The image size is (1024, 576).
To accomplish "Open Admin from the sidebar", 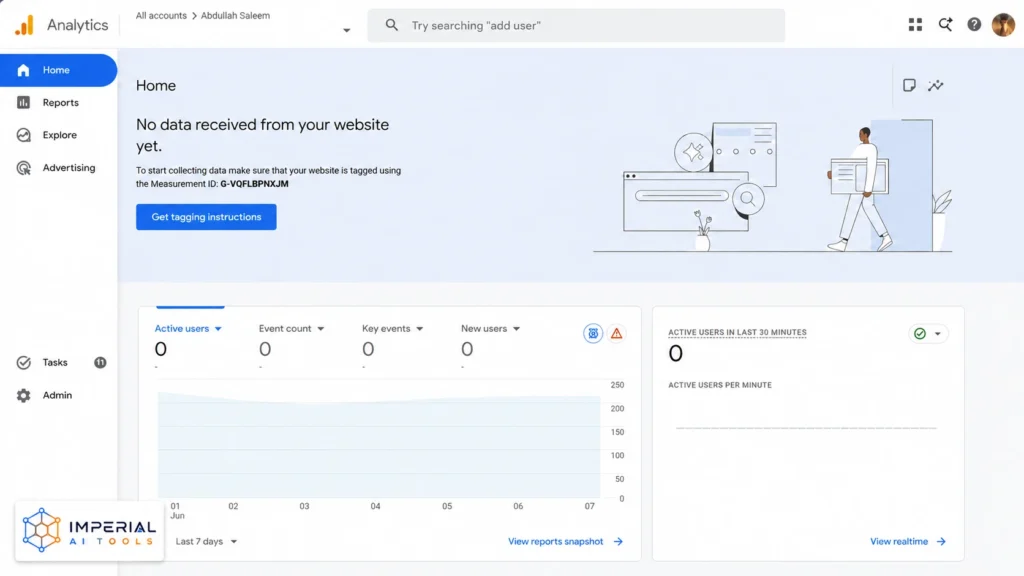I will point(59,395).
